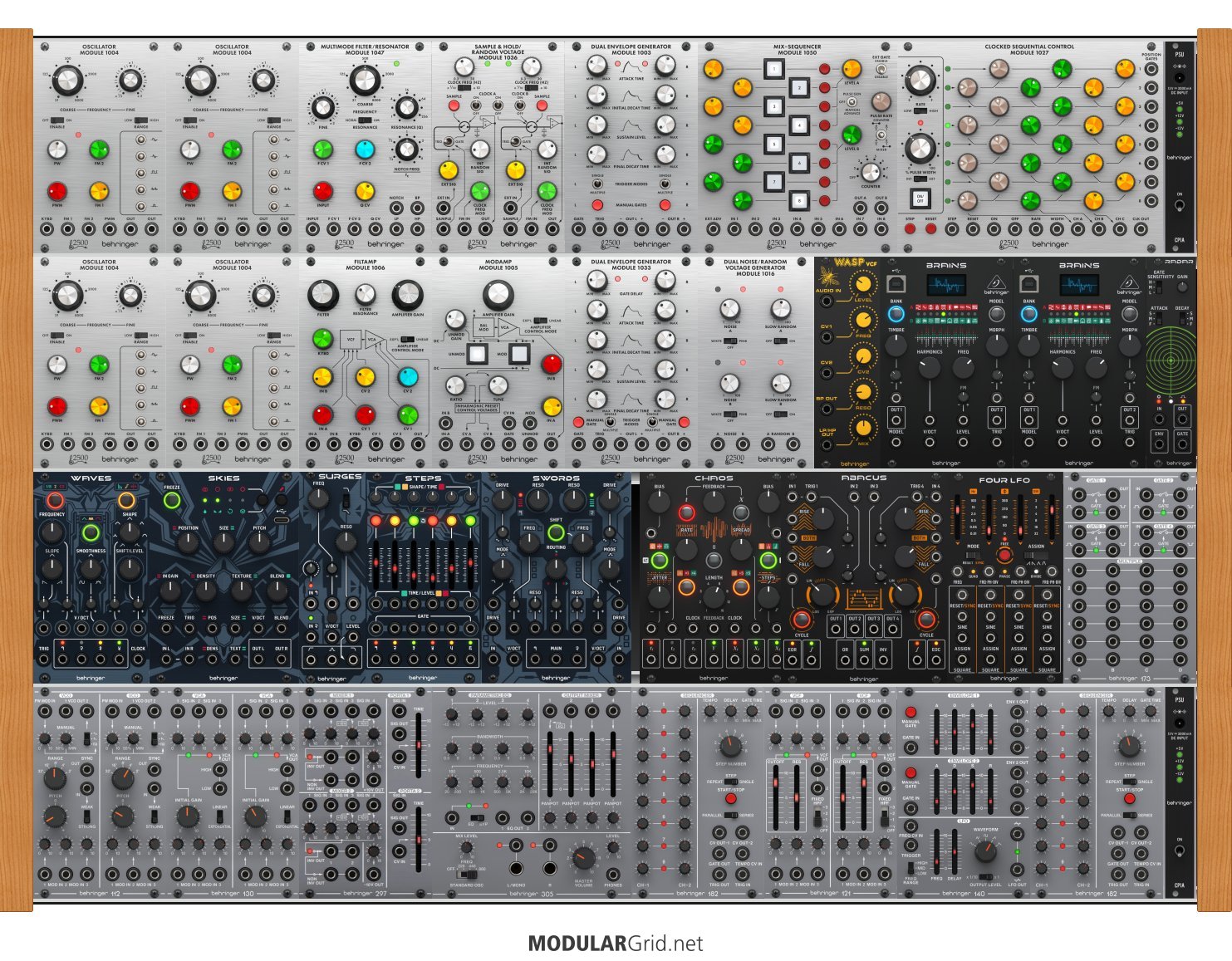
Task: Click the PHONES jack on module 305
Action: click(x=613, y=875)
